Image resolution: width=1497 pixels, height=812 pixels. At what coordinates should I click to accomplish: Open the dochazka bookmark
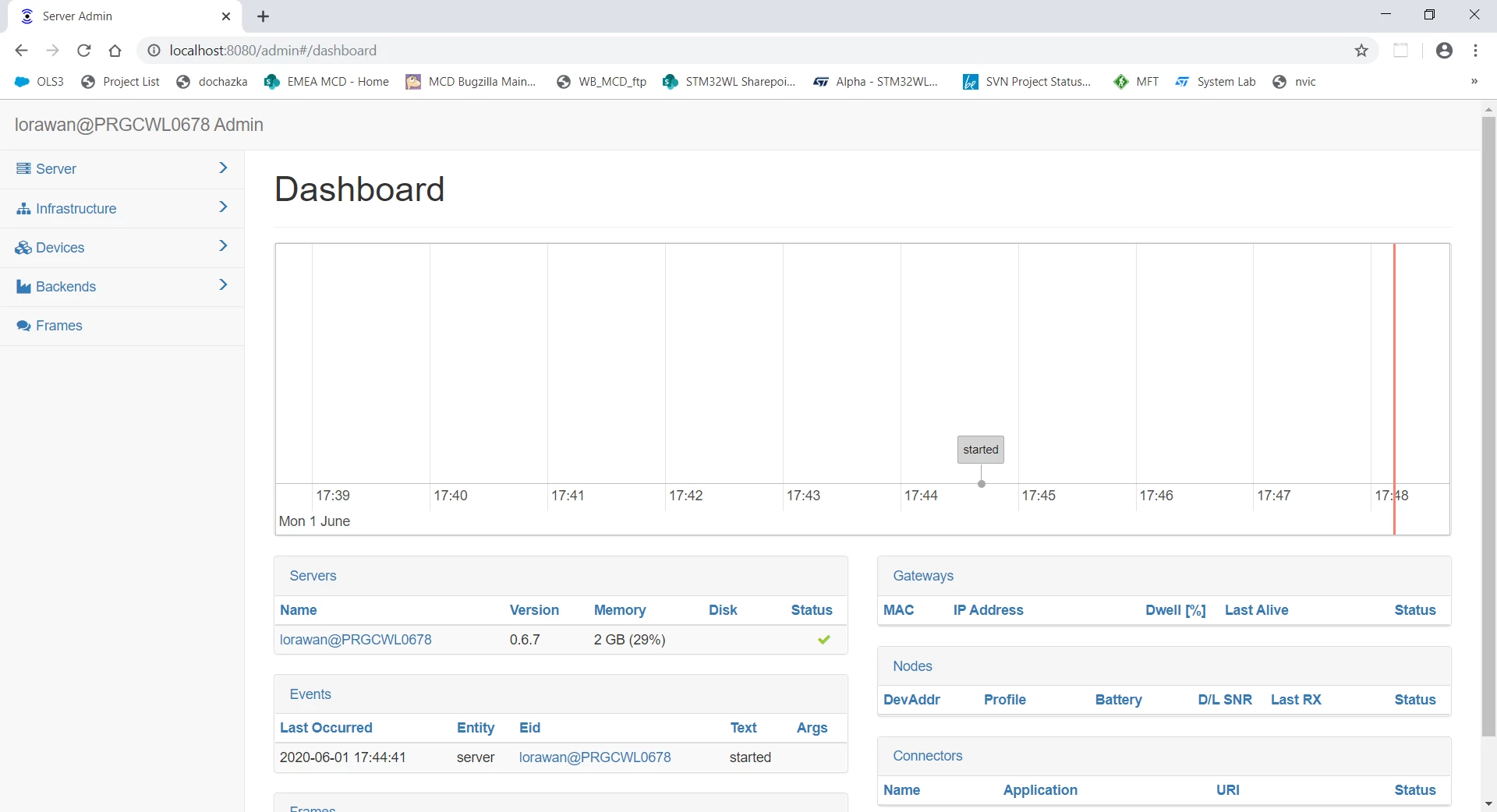point(212,82)
